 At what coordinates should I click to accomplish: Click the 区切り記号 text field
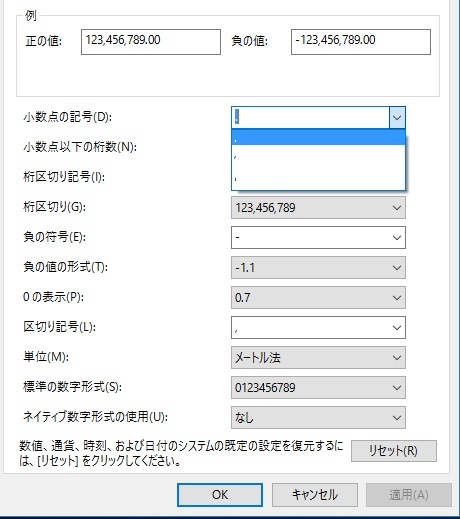point(310,328)
